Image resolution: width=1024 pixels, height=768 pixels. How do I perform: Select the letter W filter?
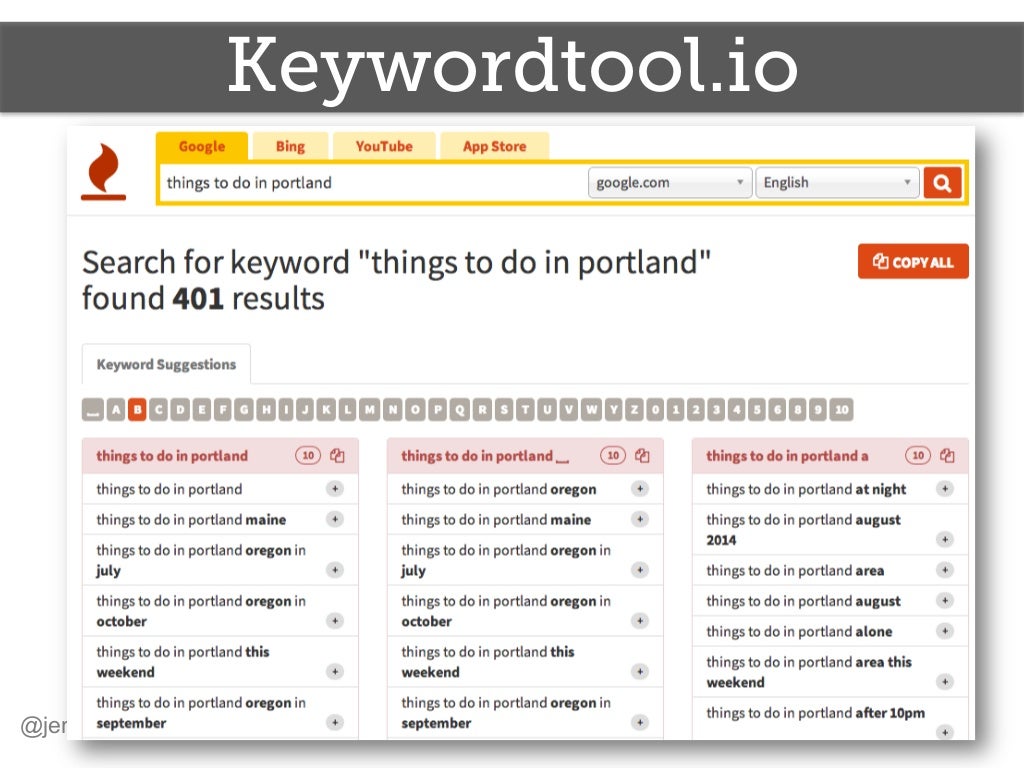click(591, 409)
